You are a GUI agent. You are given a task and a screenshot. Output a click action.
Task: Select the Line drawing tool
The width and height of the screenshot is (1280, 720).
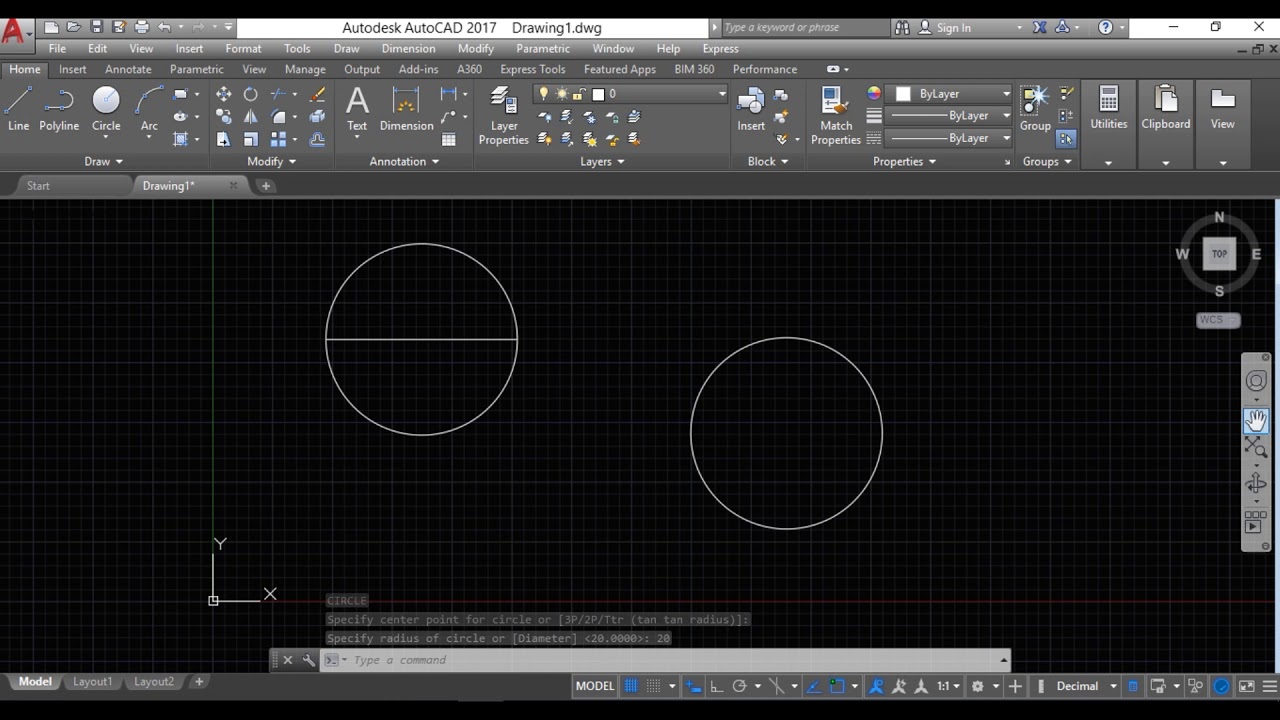pos(18,108)
